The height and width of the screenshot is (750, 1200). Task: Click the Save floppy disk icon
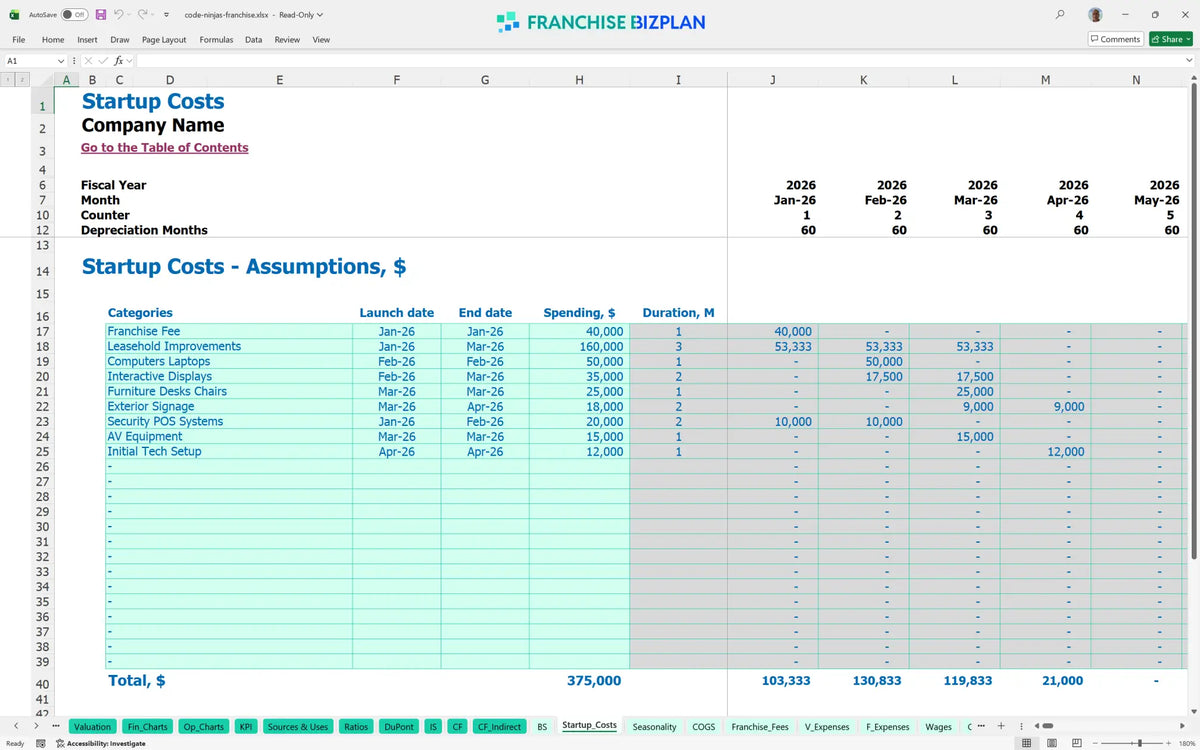(x=101, y=15)
